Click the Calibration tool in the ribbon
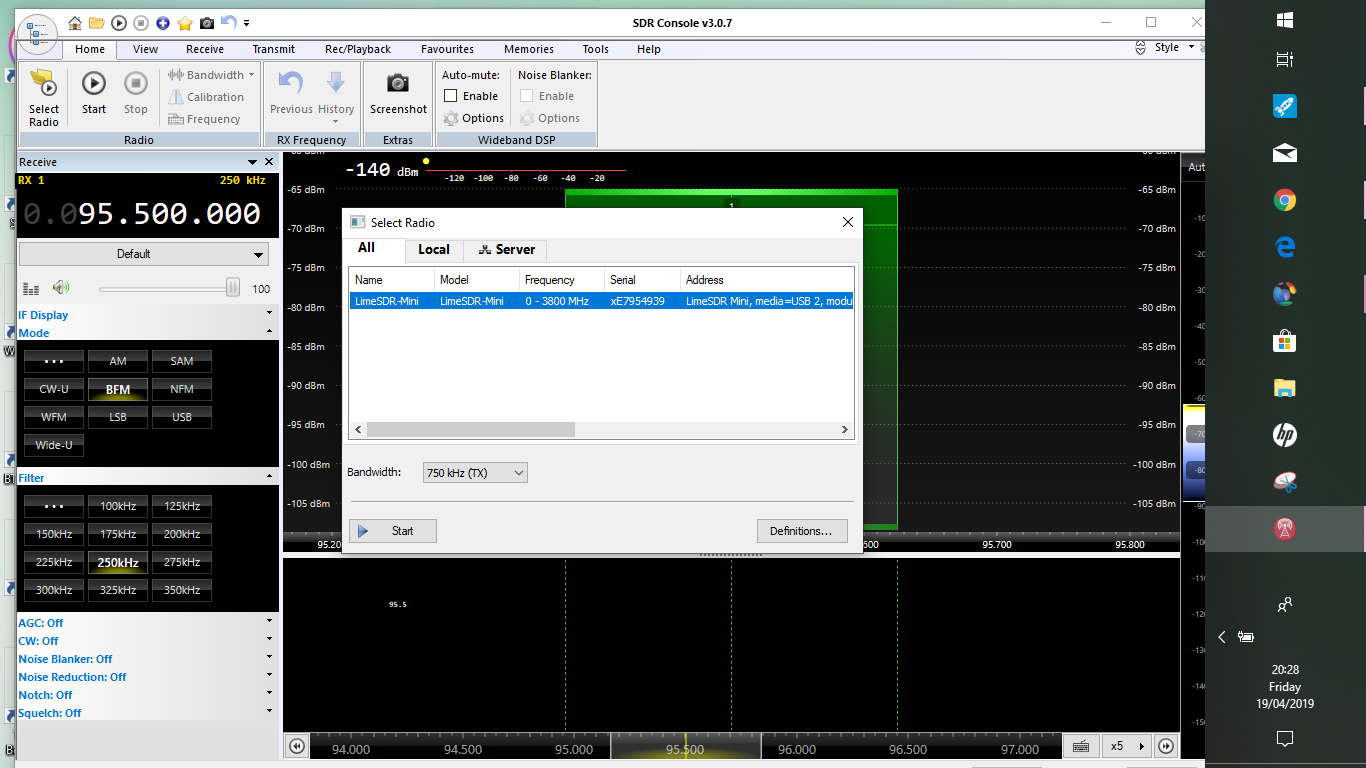Viewport: 1366px width, 768px height. coord(206,97)
